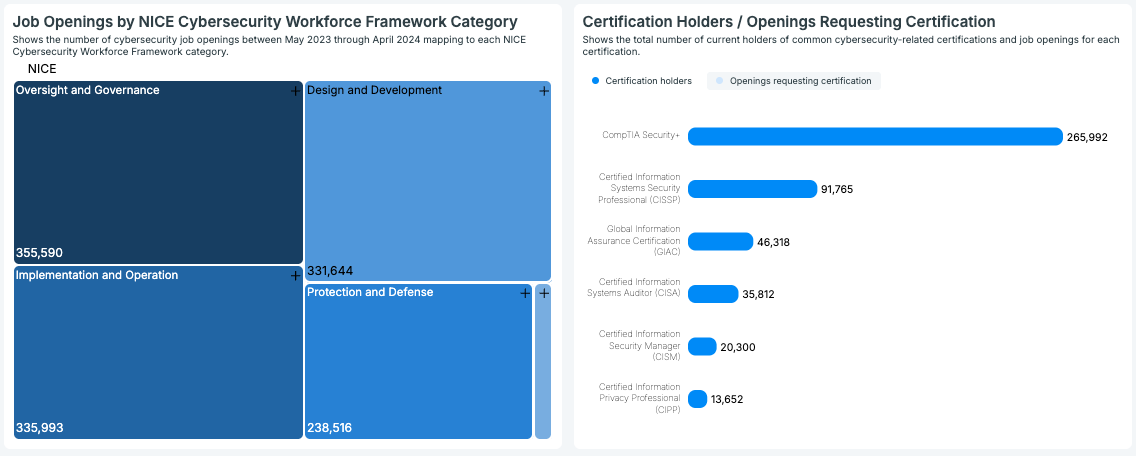The width and height of the screenshot is (1136, 456).
Task: Click the CISA certification bar
Action: click(713, 294)
